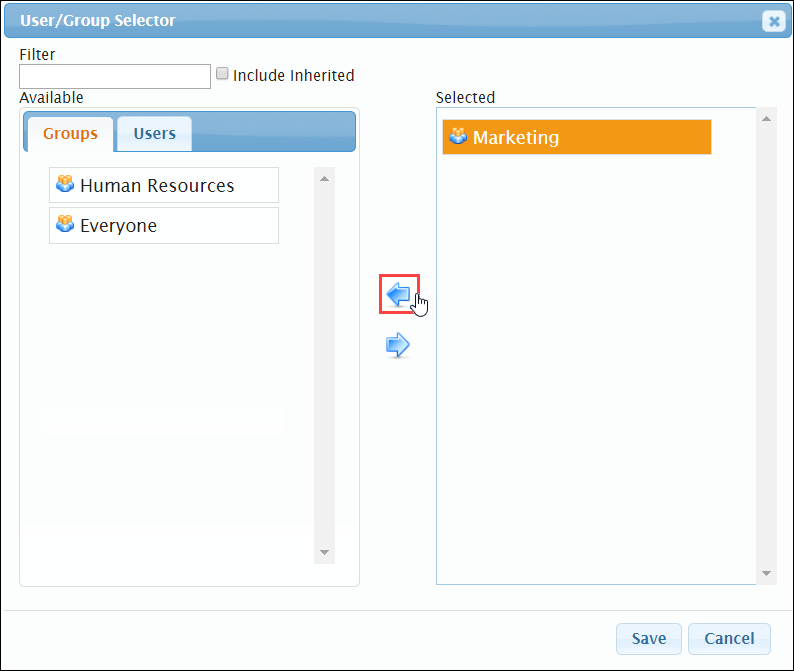This screenshot has height=671, width=794.
Task: Select Marketing in the Selected list
Action: (x=577, y=137)
